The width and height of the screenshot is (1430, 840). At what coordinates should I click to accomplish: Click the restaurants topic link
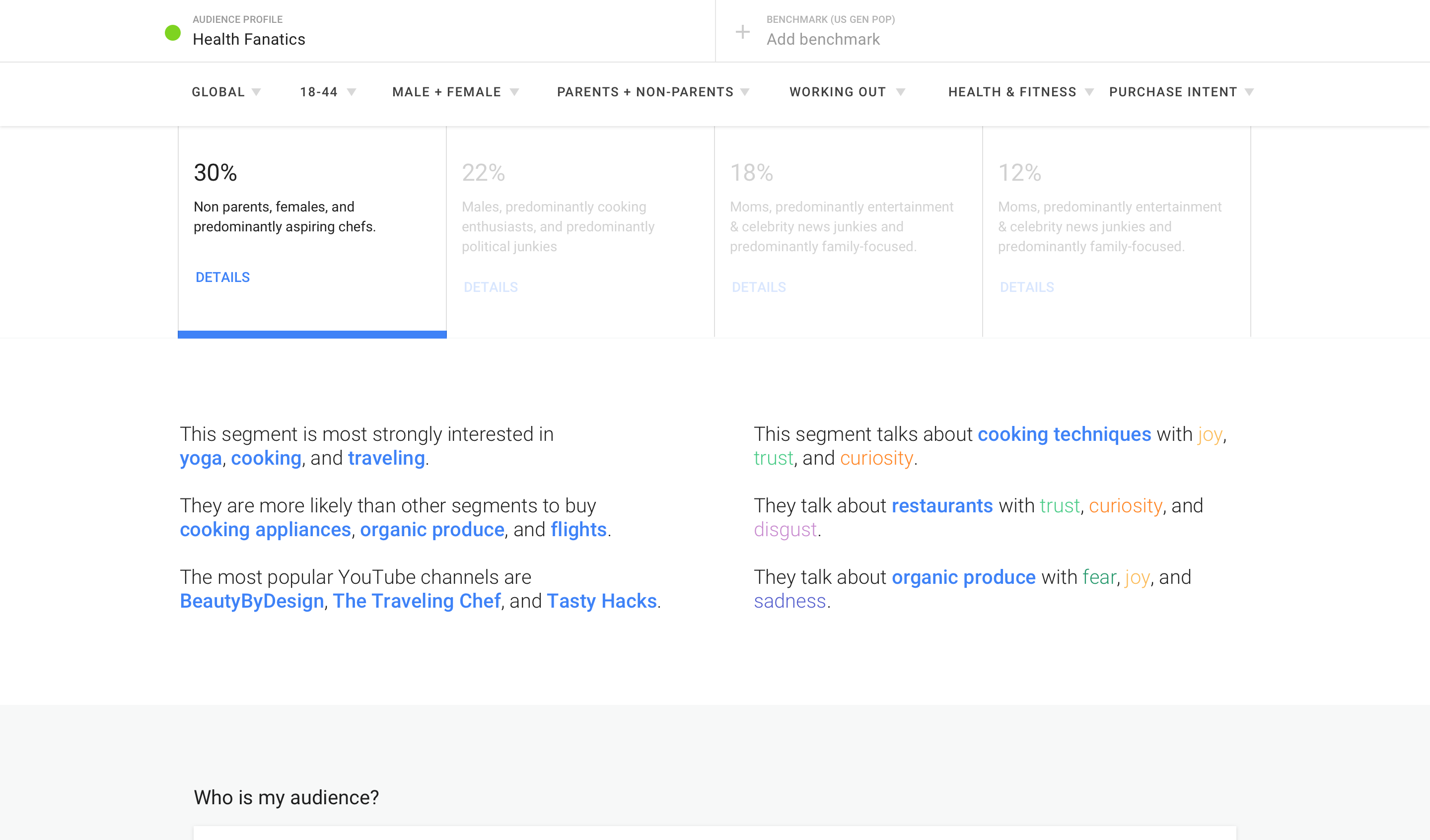[942, 506]
